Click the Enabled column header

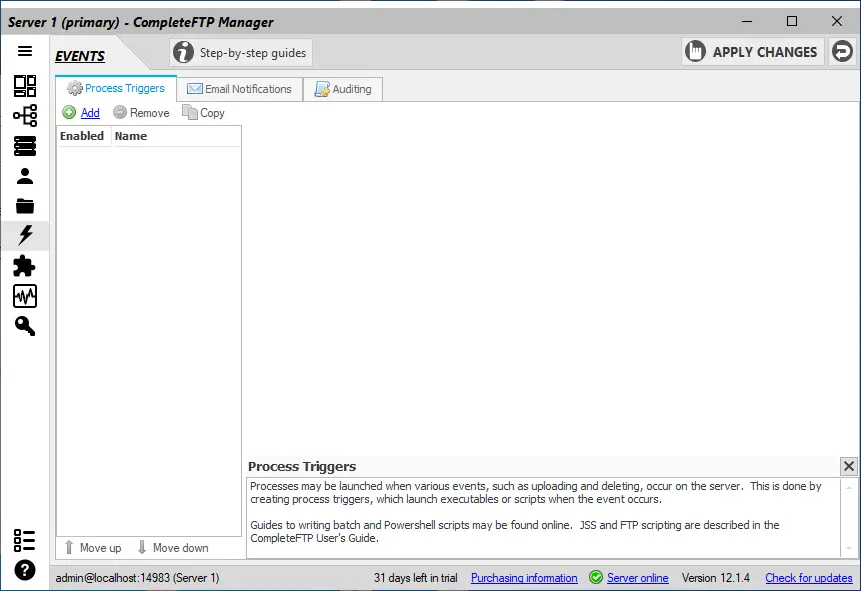pyautogui.click(x=82, y=136)
